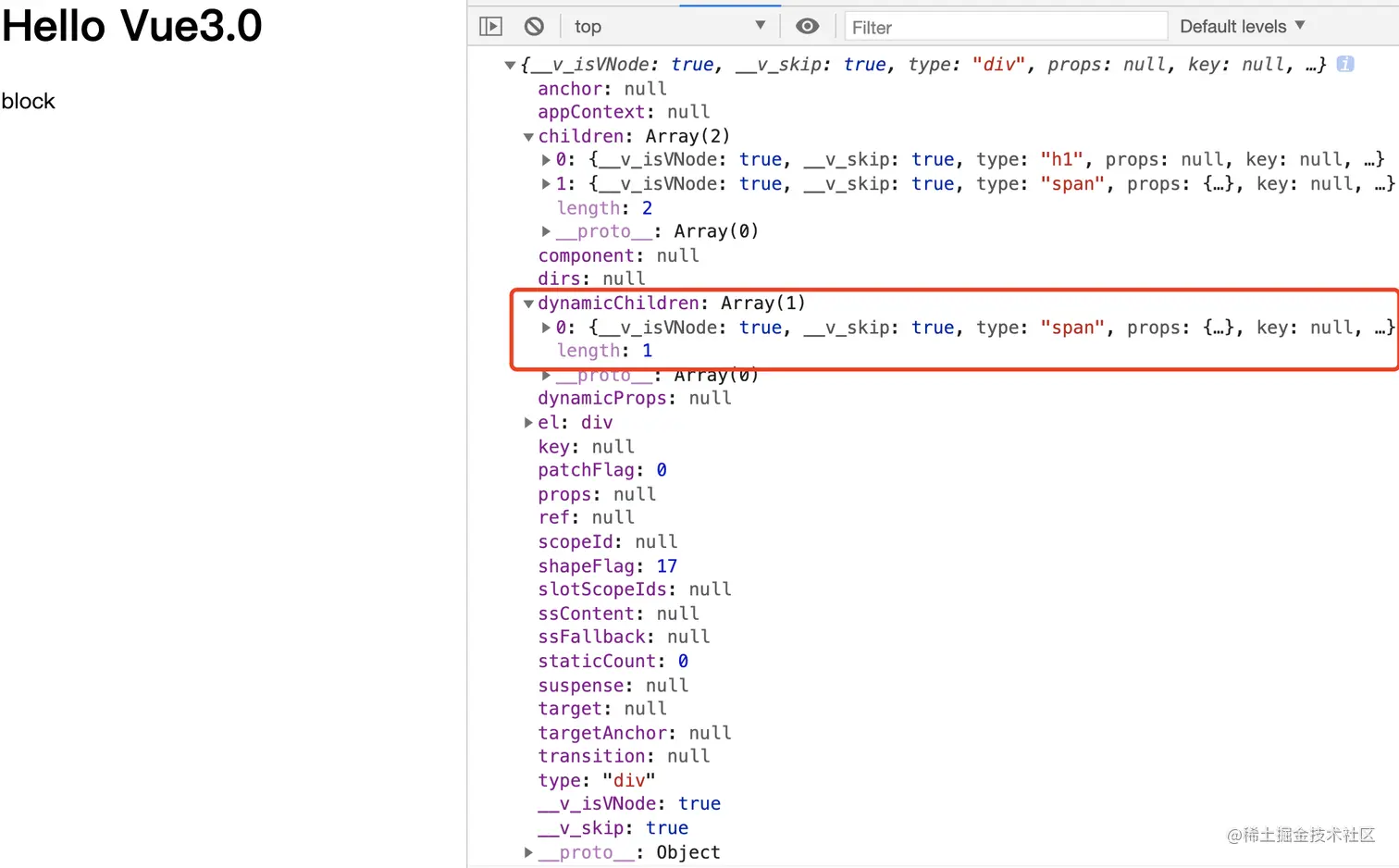This screenshot has height=868, width=1399.
Task: Click the 'patchFlag: 0' property
Action: [602, 470]
